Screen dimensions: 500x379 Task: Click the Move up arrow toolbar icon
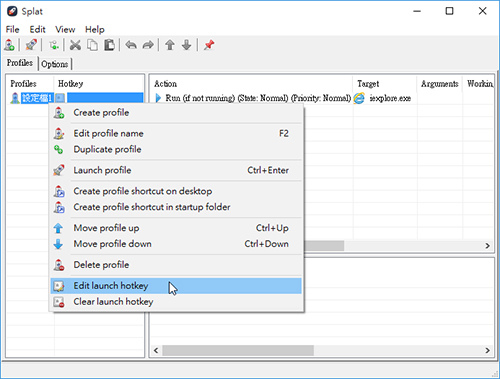click(170, 45)
